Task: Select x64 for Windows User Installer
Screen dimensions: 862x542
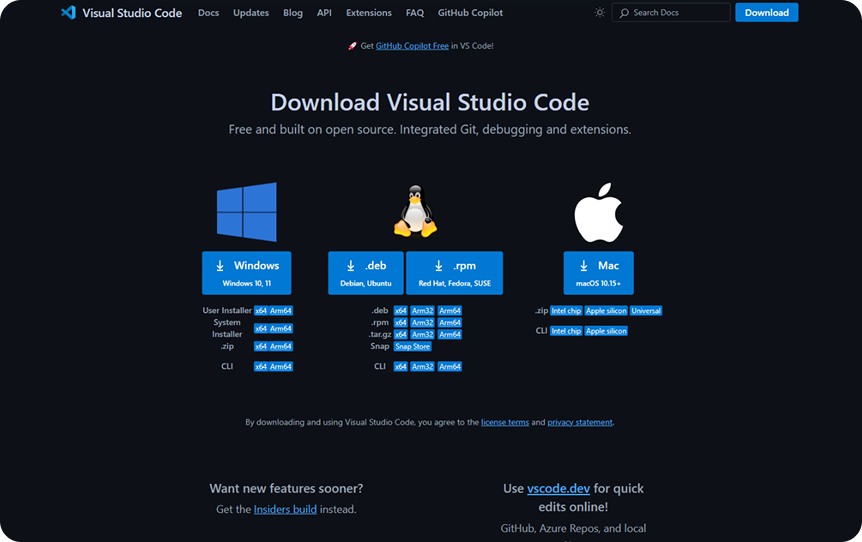Action: tap(261, 311)
